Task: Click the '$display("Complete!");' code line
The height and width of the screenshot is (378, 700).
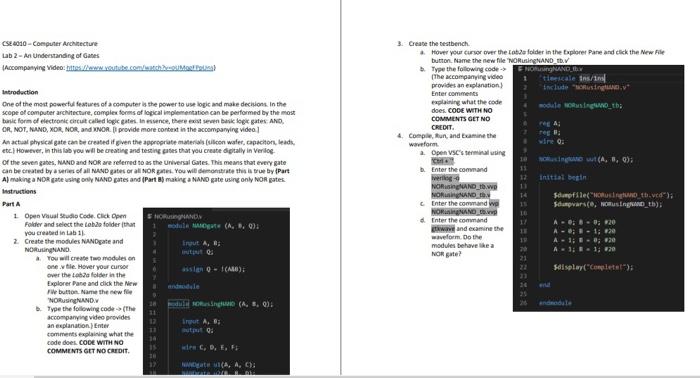Action: 593,267
